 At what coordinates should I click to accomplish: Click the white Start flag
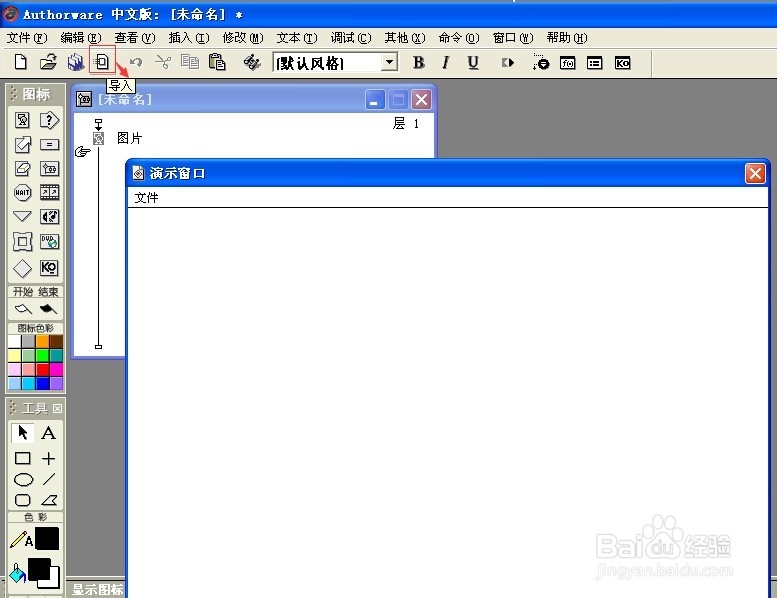[x=23, y=309]
